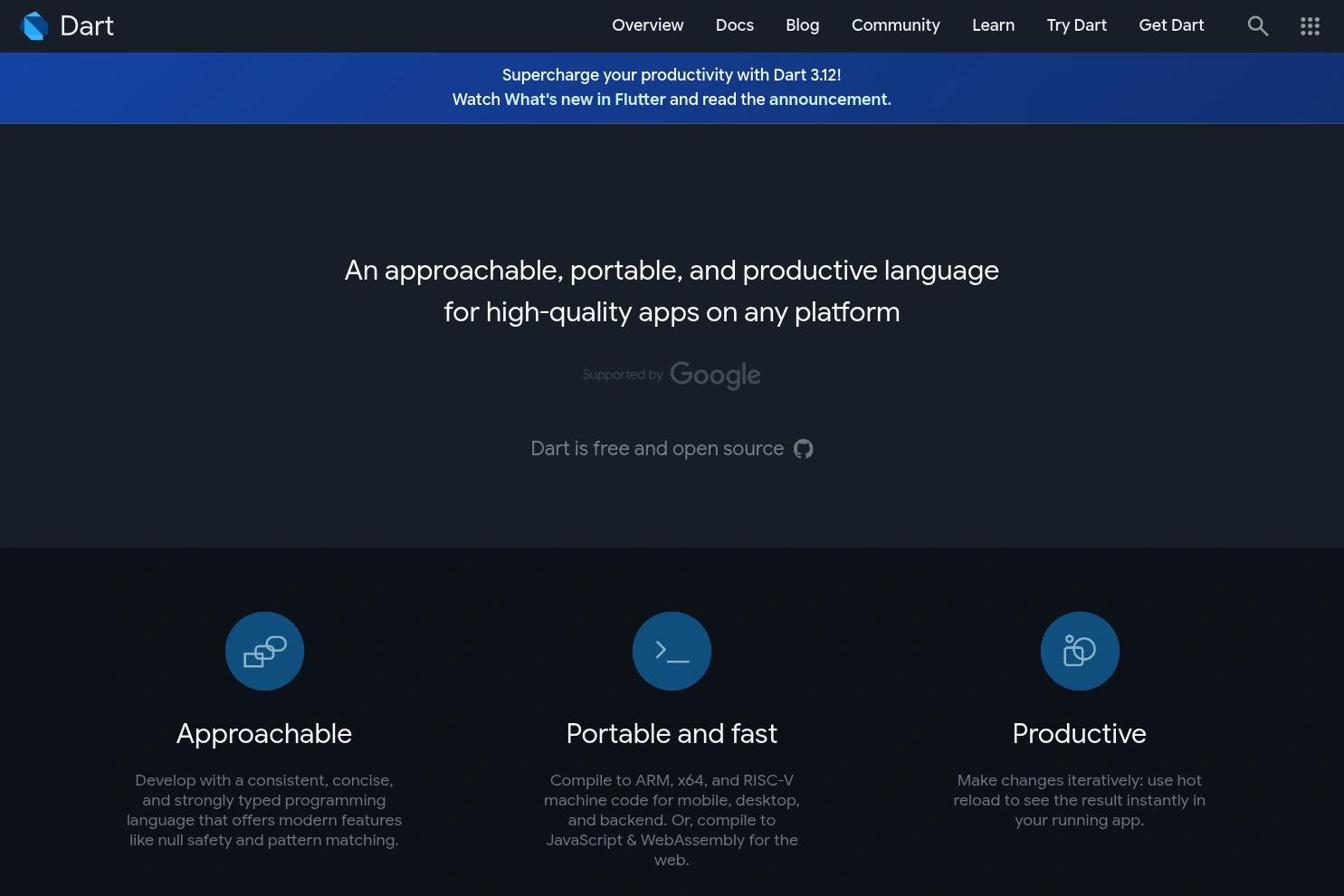This screenshot has width=1344, height=896.
Task: Open the GitHub icon beside open source
Action: pyautogui.click(x=804, y=449)
